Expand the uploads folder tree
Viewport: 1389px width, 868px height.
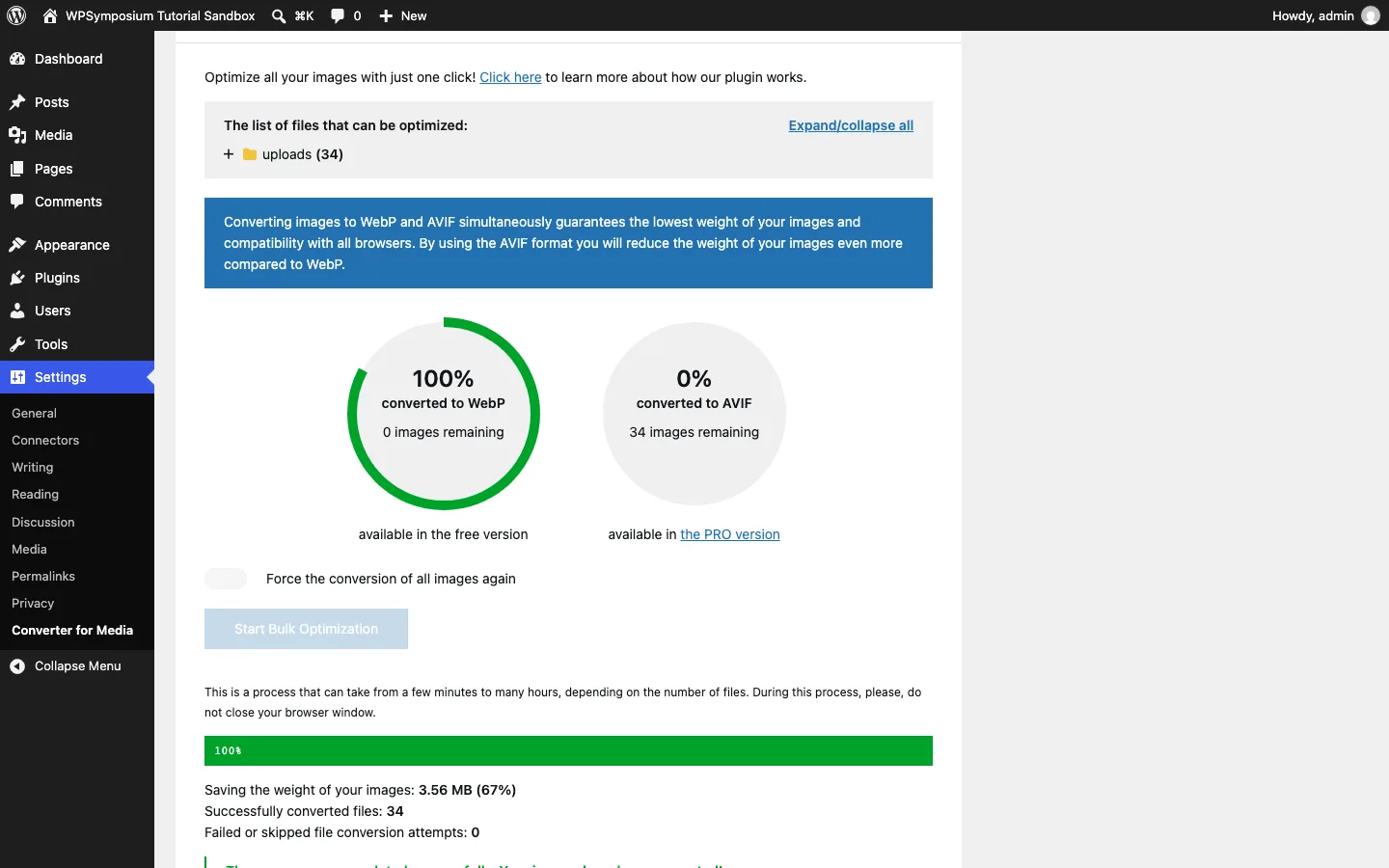click(229, 154)
